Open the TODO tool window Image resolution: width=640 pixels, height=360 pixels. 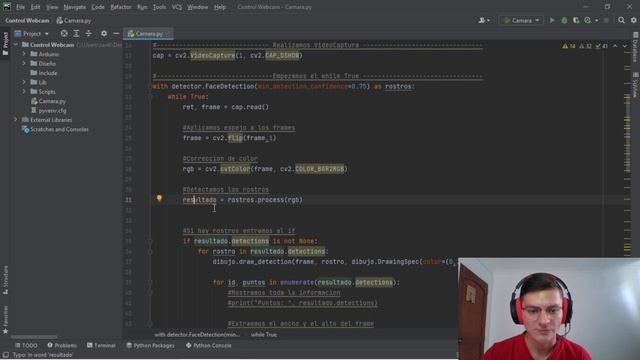tap(26, 345)
